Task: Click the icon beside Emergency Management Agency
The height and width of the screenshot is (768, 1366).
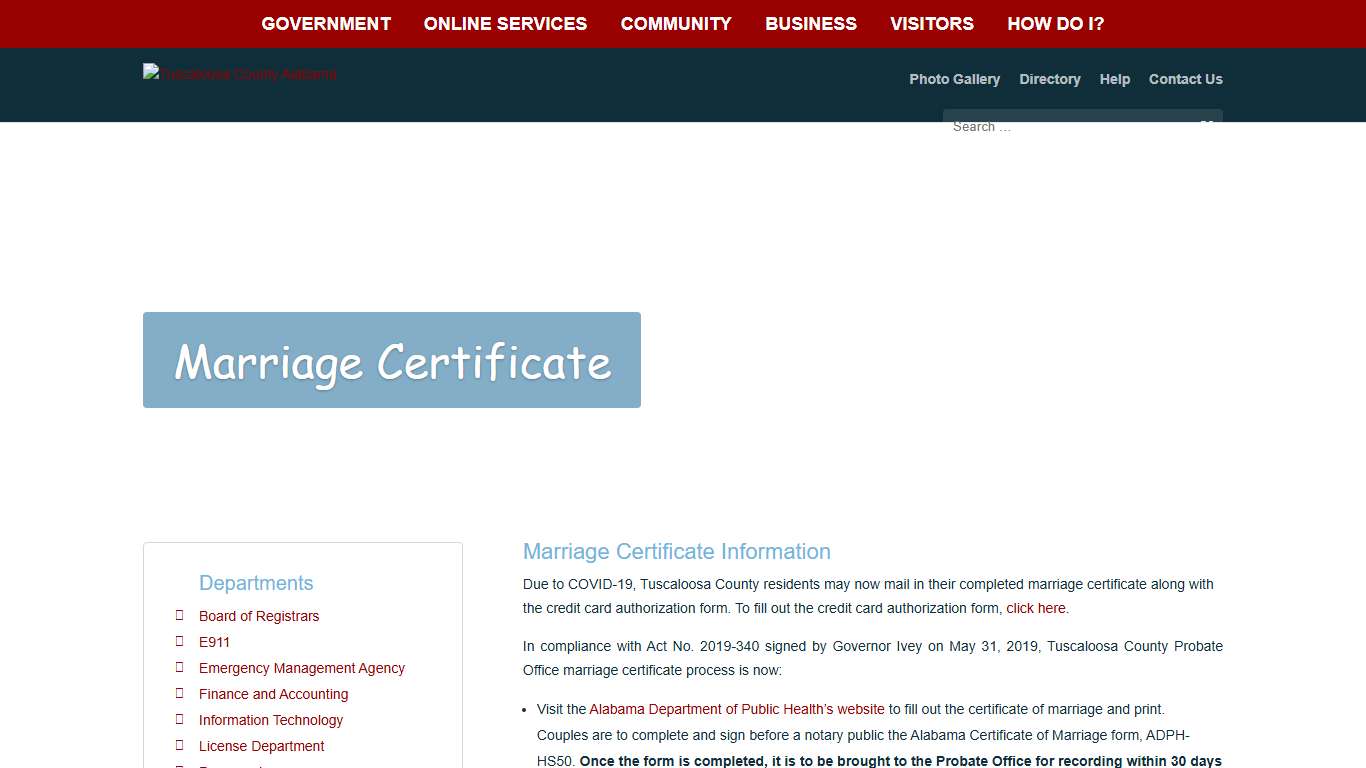Action: click(180, 668)
